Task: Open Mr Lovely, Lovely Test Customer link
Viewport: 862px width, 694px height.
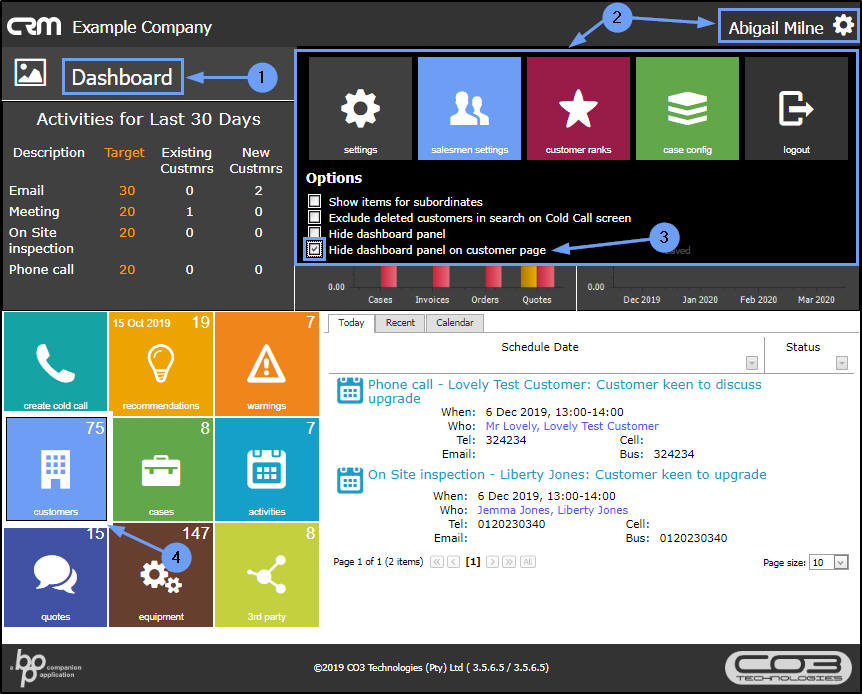Action: click(572, 426)
